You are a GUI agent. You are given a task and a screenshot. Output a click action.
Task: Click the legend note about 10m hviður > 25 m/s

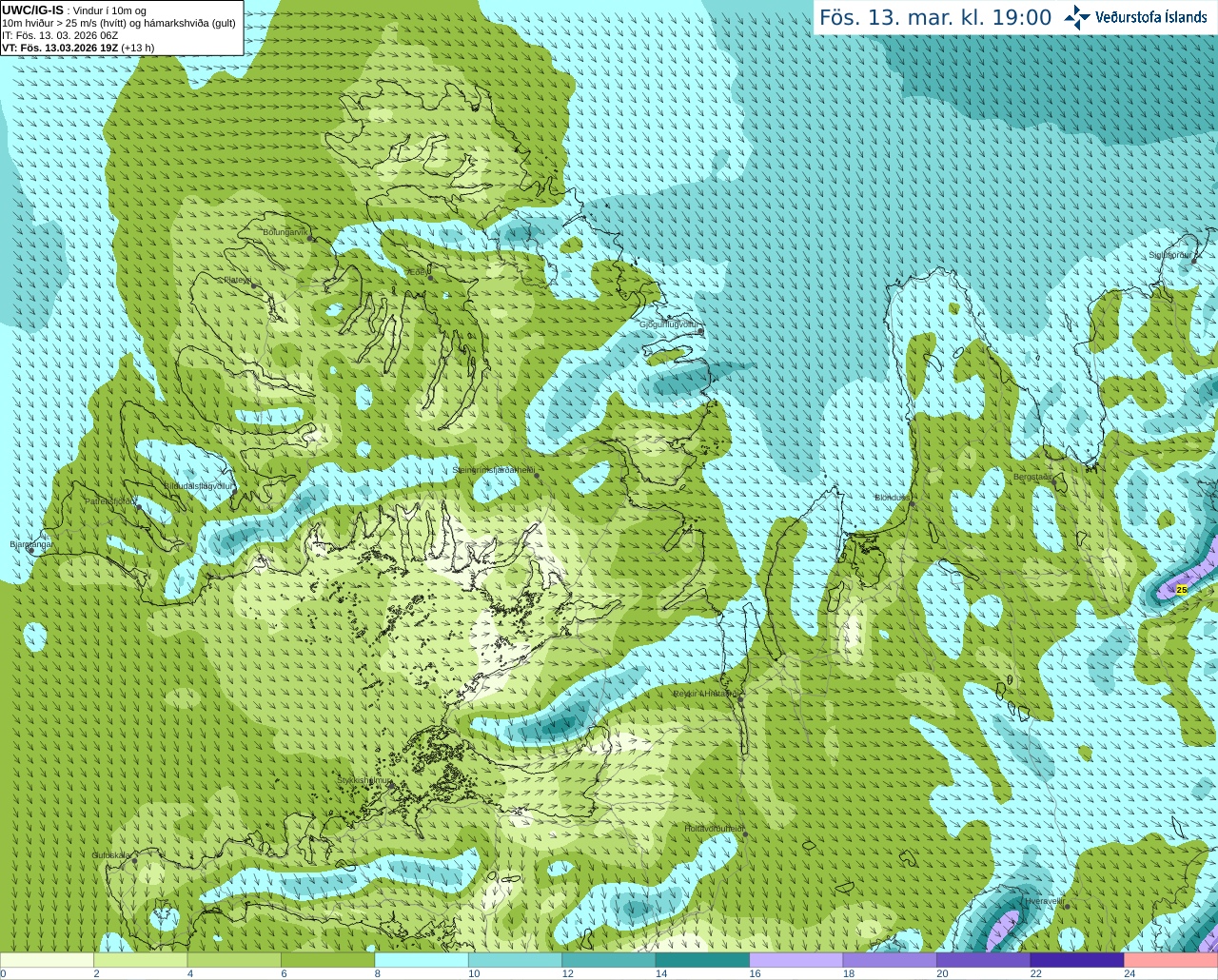pyautogui.click(x=119, y=23)
